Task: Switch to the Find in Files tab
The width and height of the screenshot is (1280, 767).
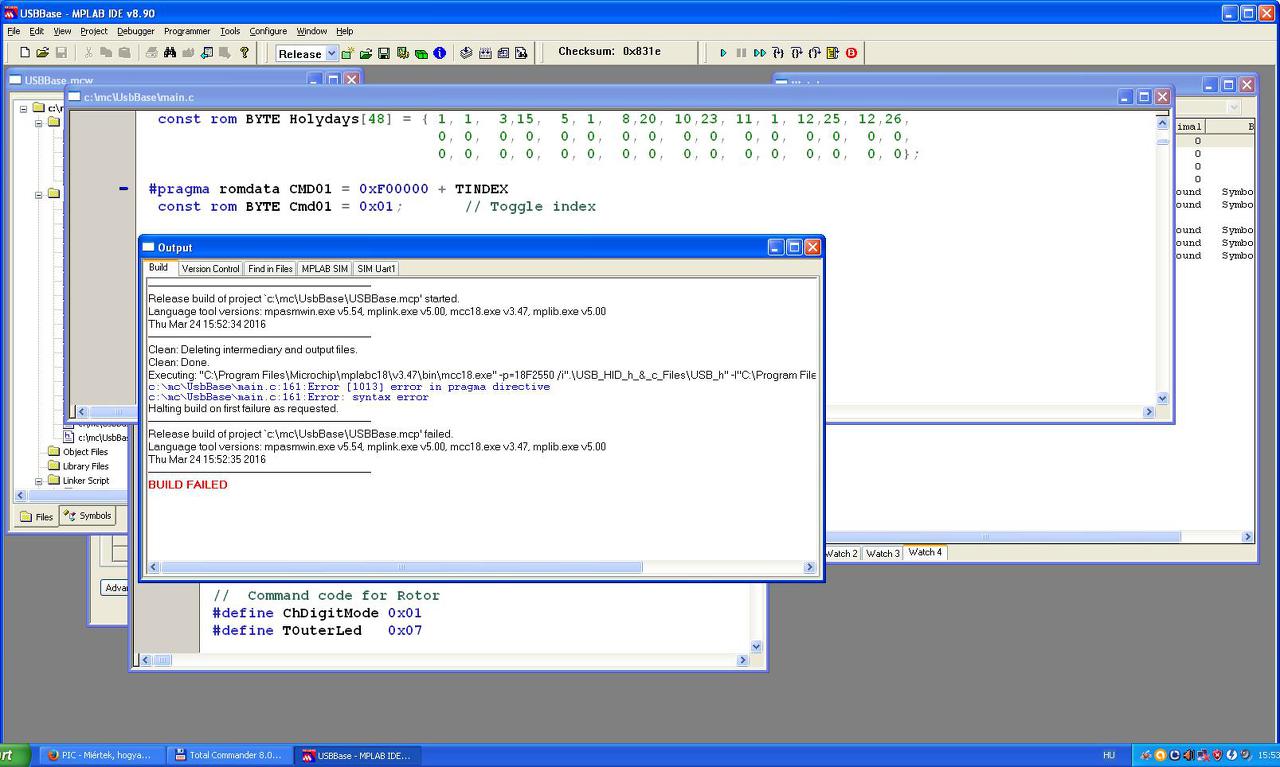Action: coord(270,268)
